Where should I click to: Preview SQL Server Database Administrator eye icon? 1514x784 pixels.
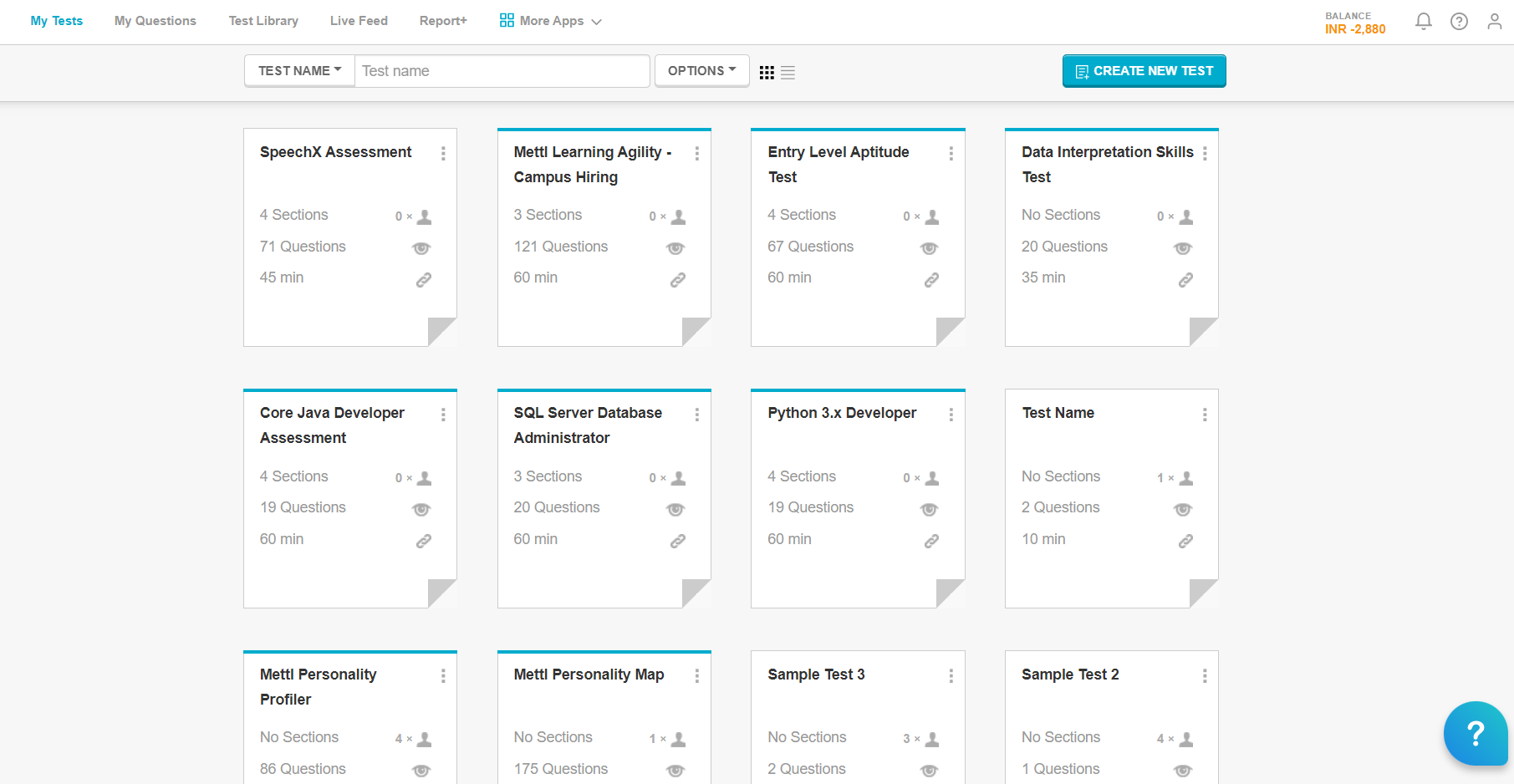tap(675, 509)
